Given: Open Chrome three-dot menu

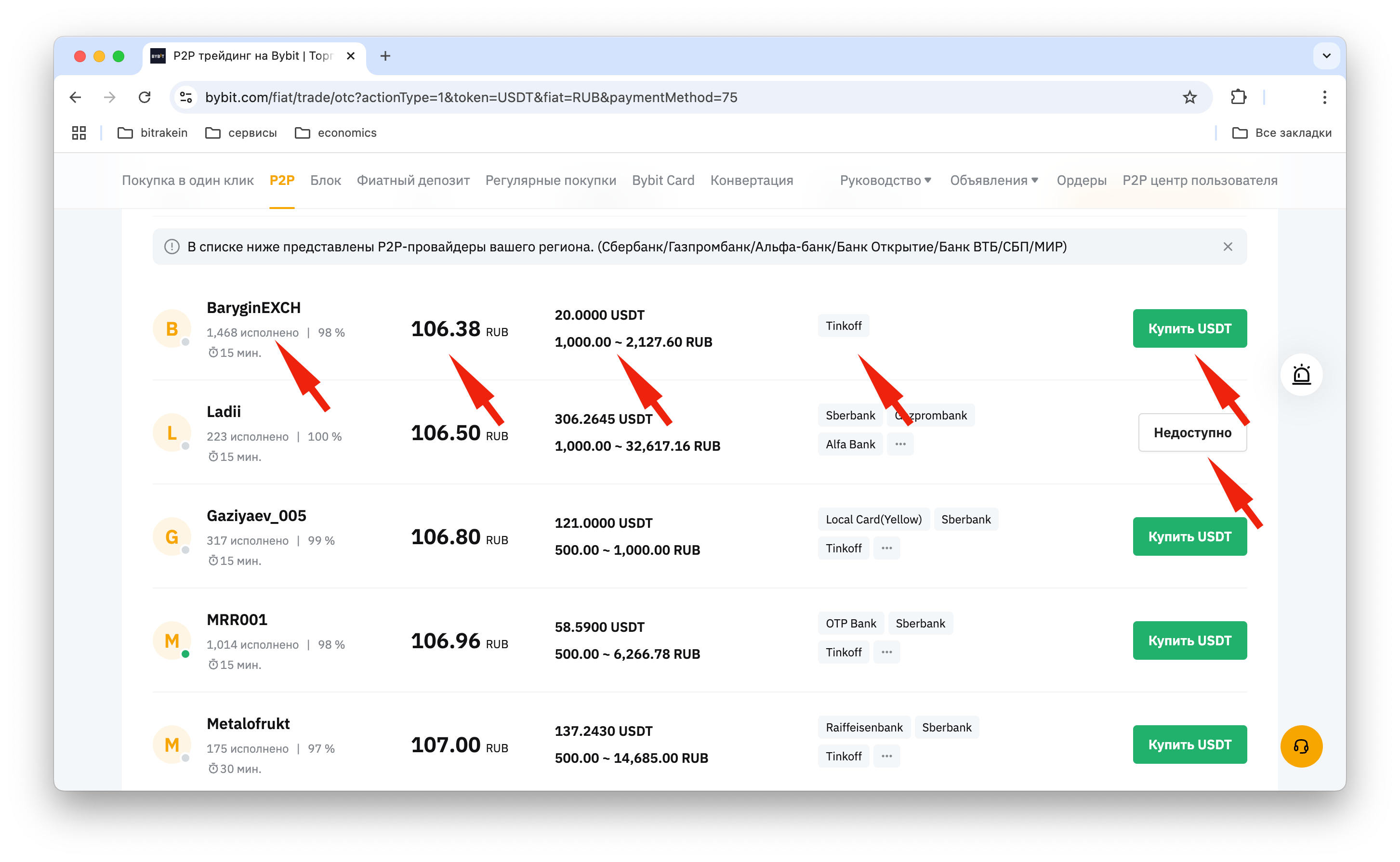Looking at the screenshot, I should click(1324, 97).
